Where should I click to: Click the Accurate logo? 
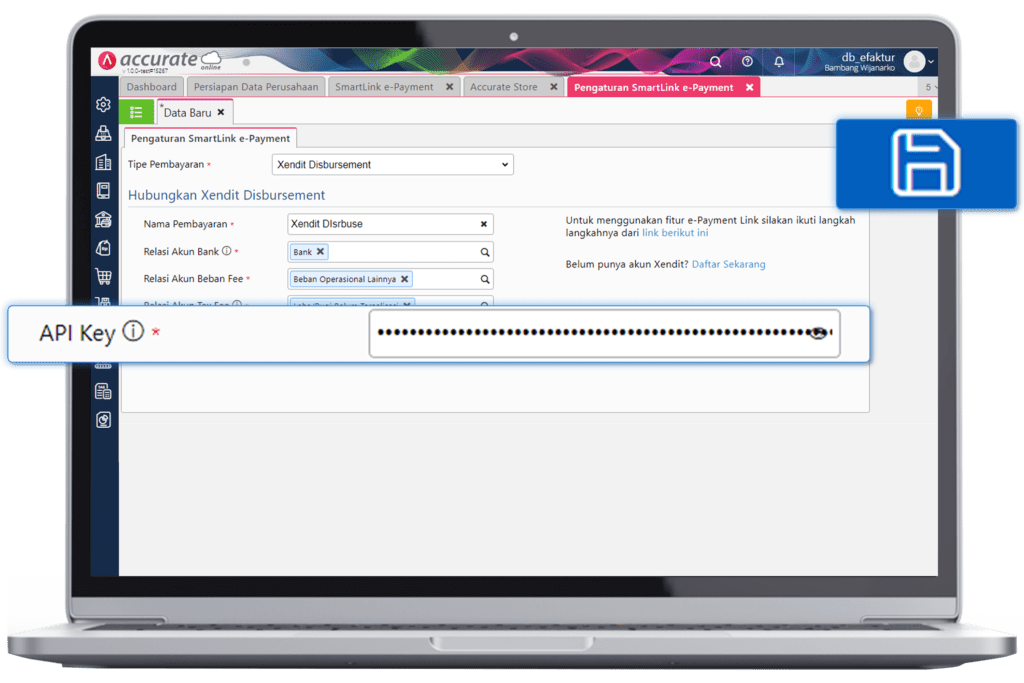159,61
